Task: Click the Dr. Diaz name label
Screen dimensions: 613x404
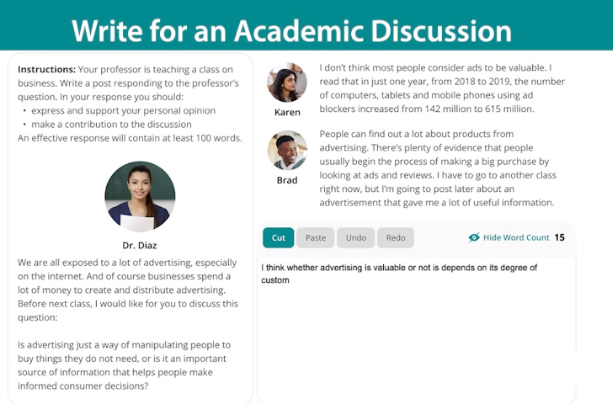Action: tap(139, 242)
